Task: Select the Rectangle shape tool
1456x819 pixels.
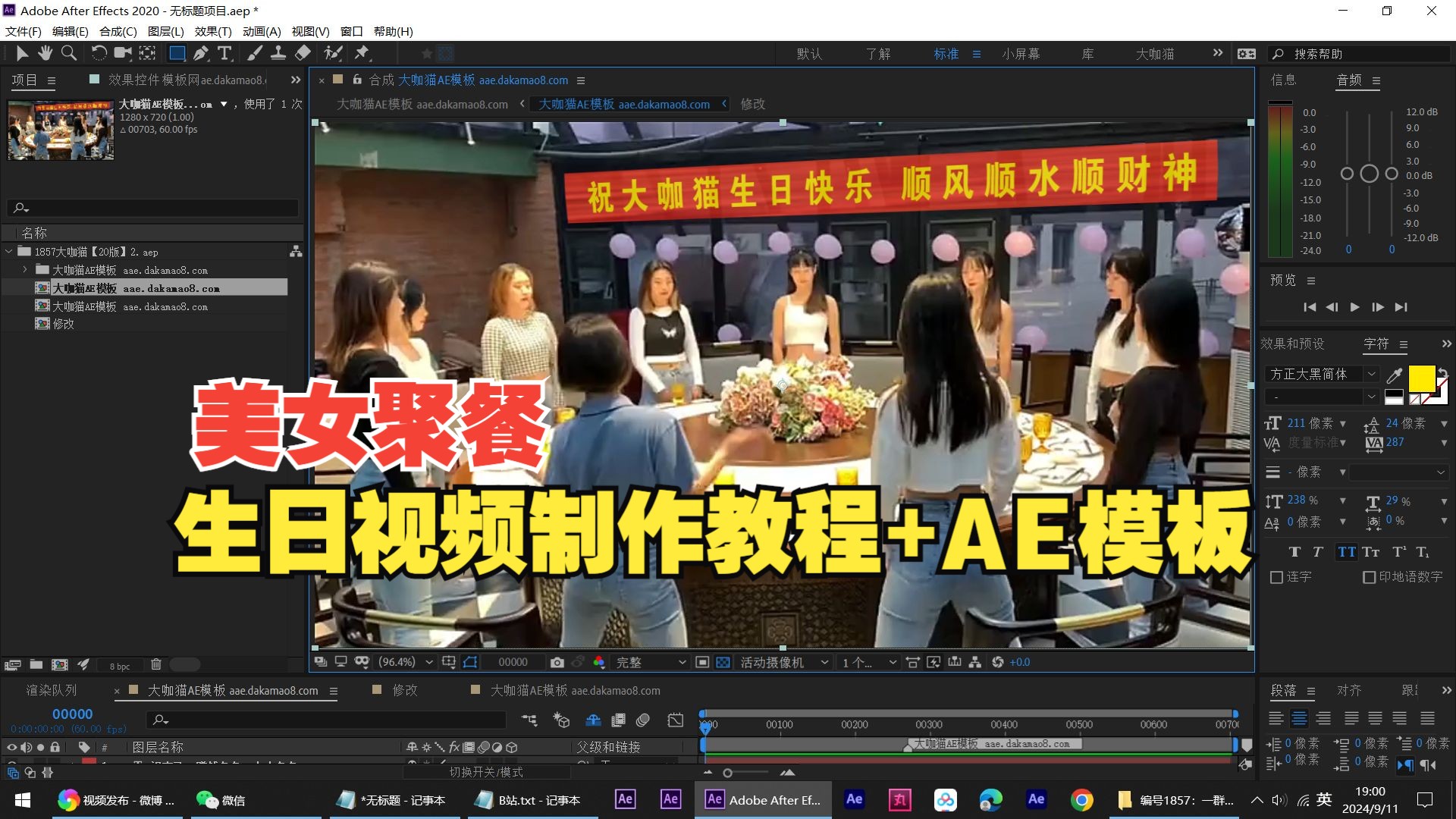Action: pos(177,53)
